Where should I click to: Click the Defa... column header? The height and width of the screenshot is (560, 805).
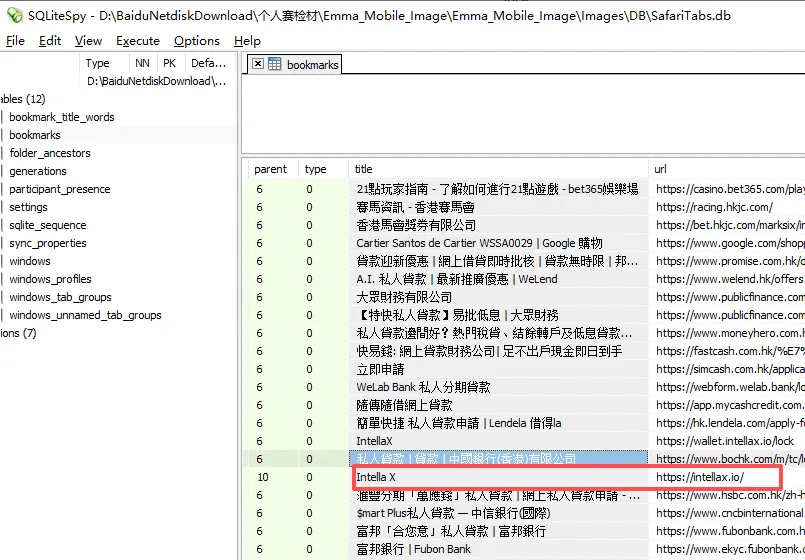coord(208,63)
